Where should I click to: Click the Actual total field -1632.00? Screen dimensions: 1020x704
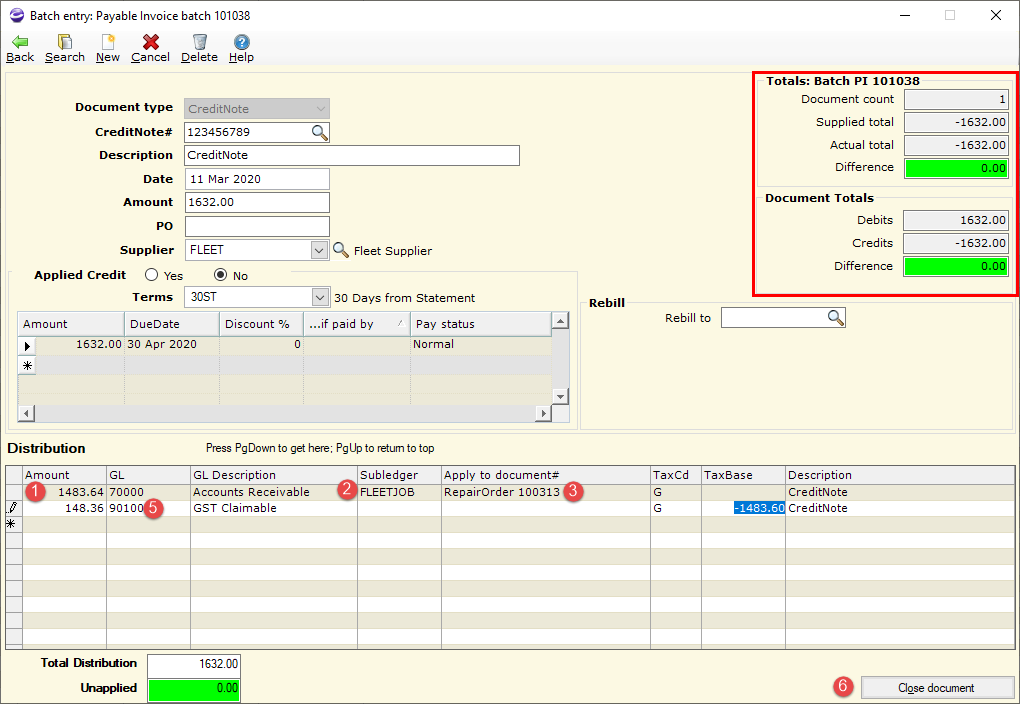pos(956,145)
